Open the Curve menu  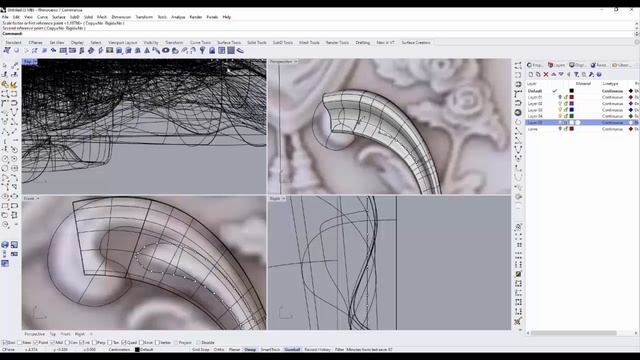tap(42, 17)
